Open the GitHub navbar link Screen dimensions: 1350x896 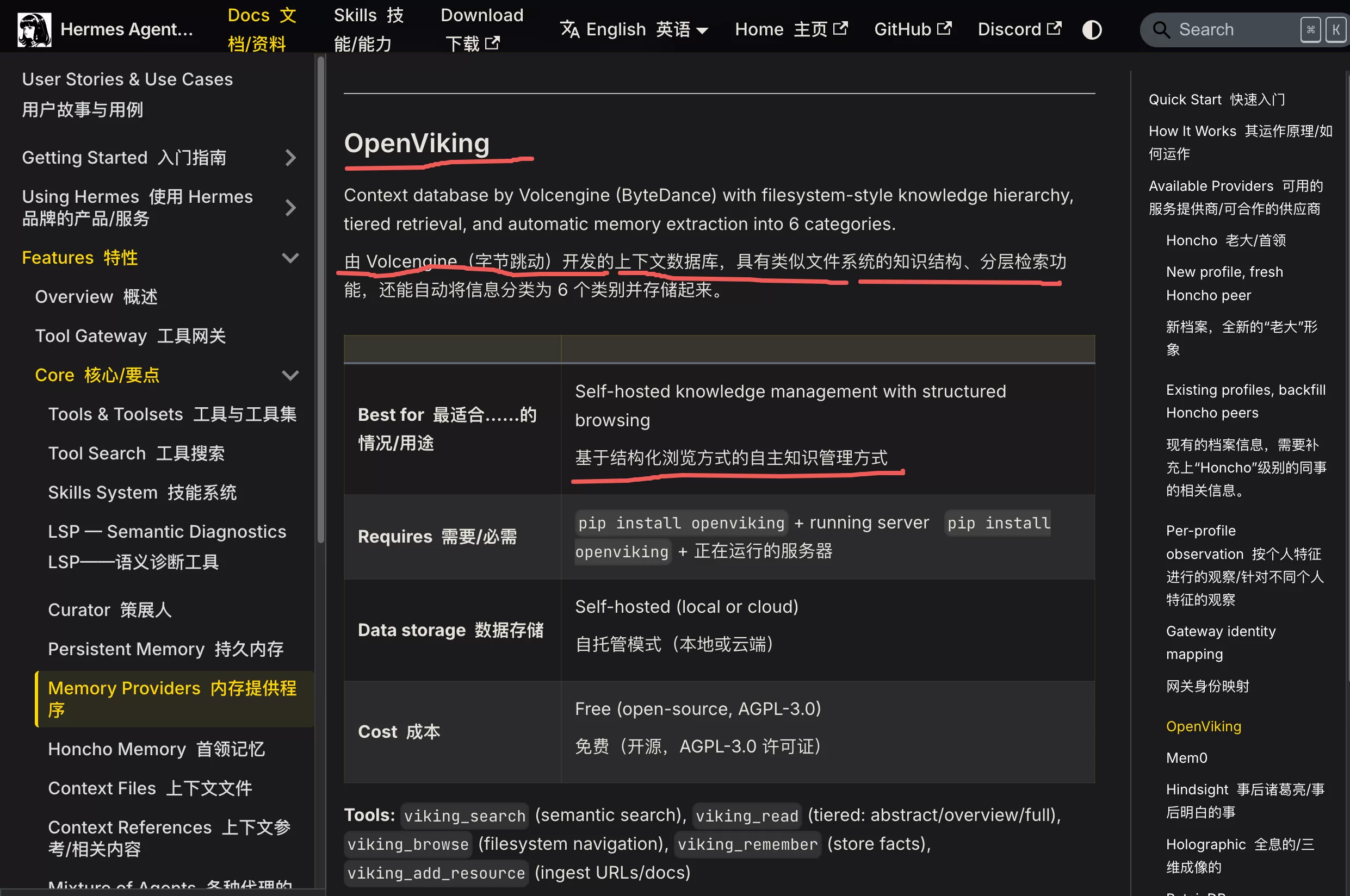tap(913, 29)
